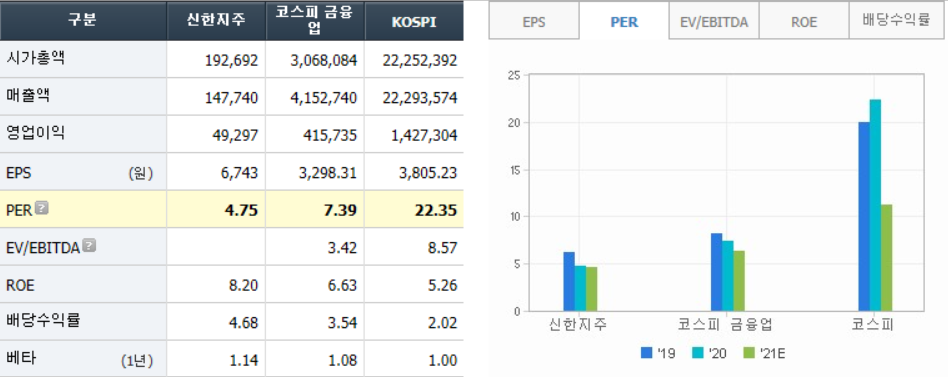The height and width of the screenshot is (377, 948).
Task: Click the '19 blue legend swatch
Action: click(x=646, y=353)
